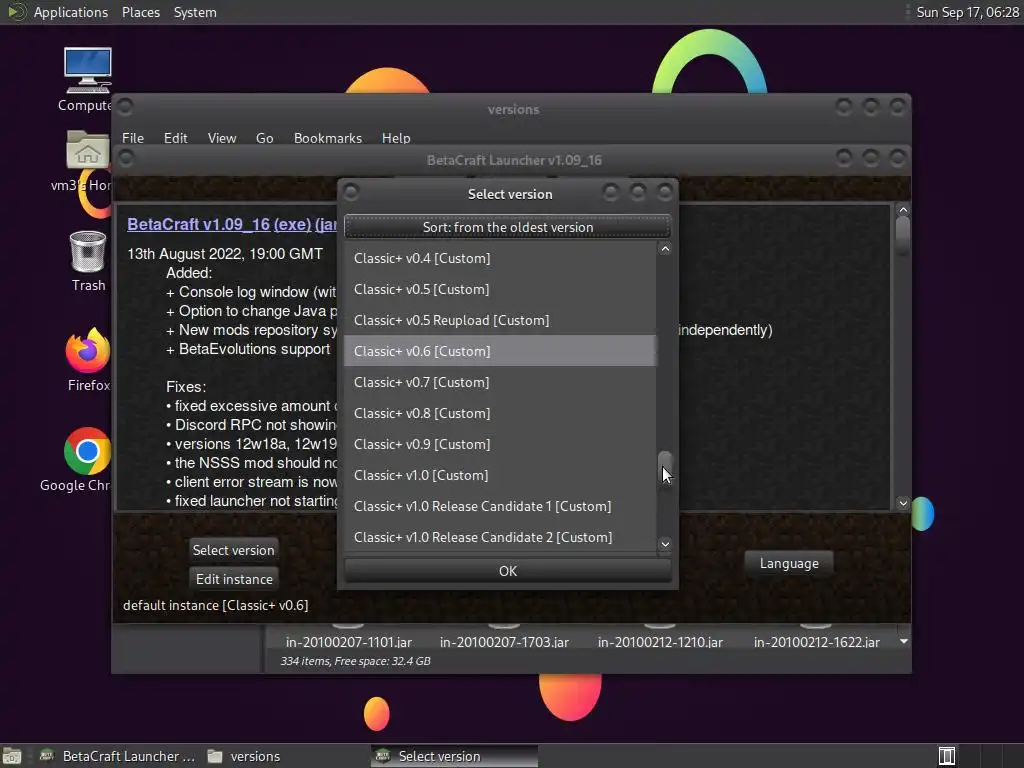
Task: Select Classic+ v0.8 [Custom]
Action: (x=500, y=413)
